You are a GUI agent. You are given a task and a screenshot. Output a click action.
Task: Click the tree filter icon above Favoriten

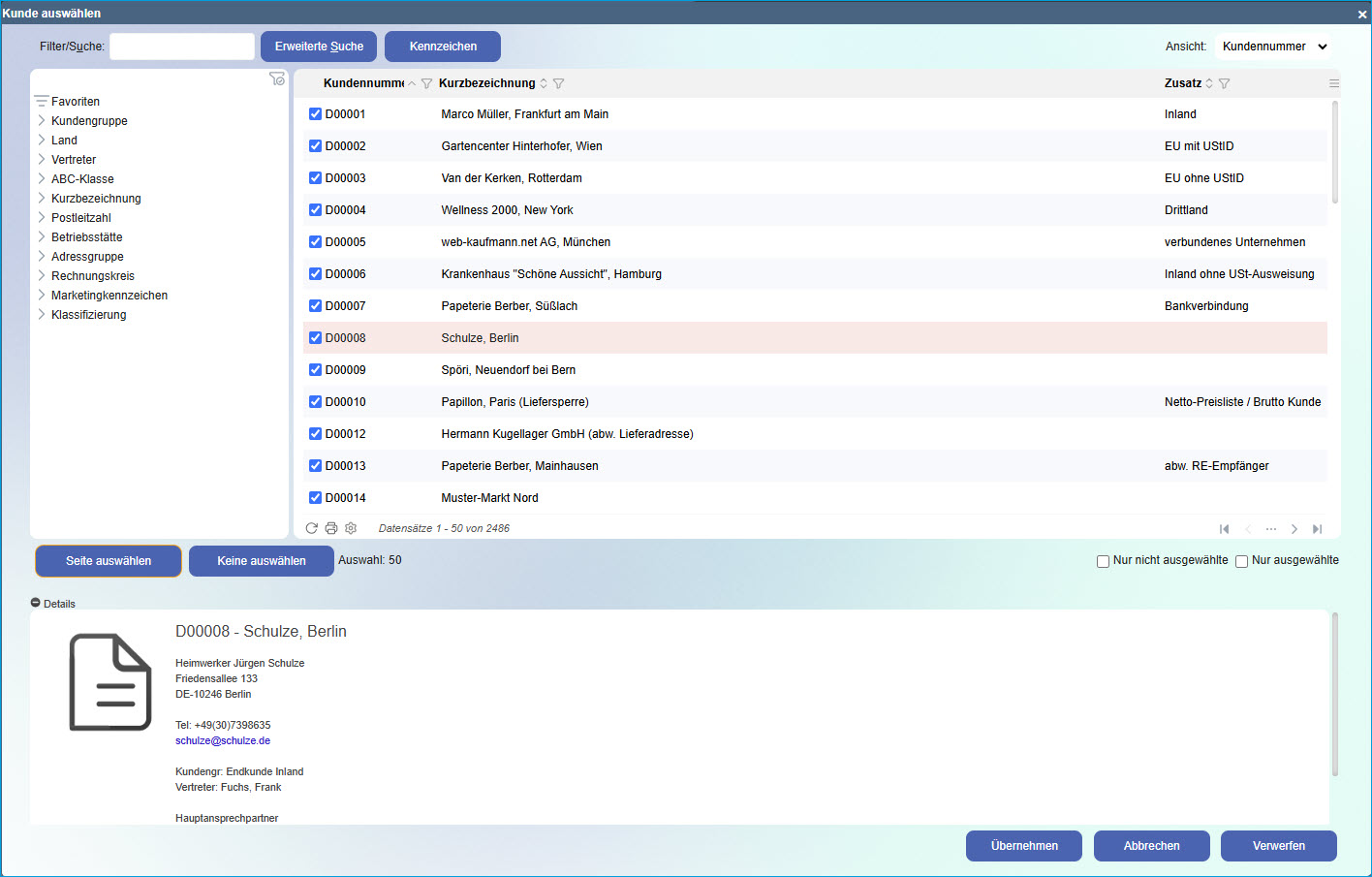click(x=277, y=78)
